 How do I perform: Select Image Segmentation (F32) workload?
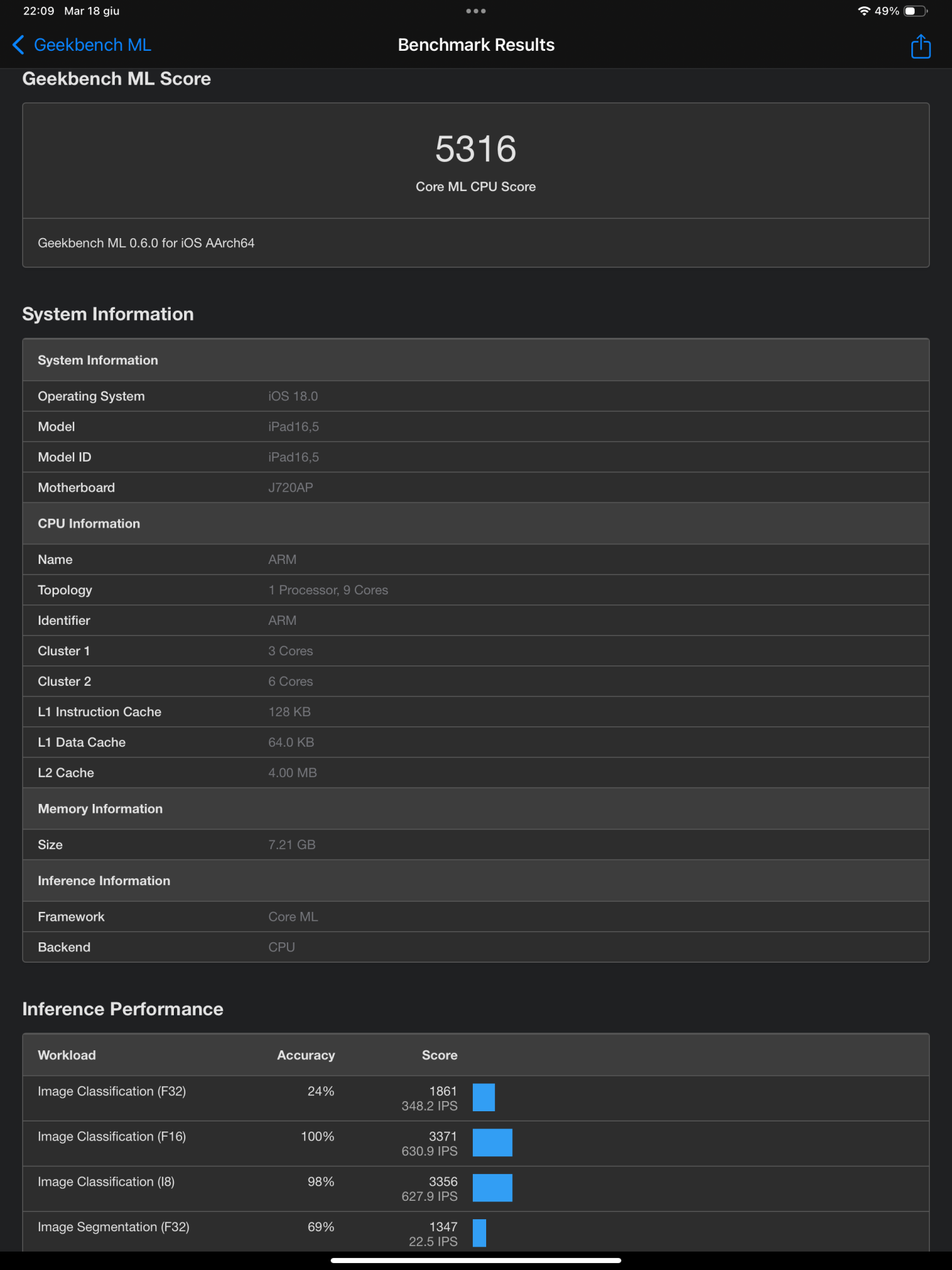point(114,1227)
